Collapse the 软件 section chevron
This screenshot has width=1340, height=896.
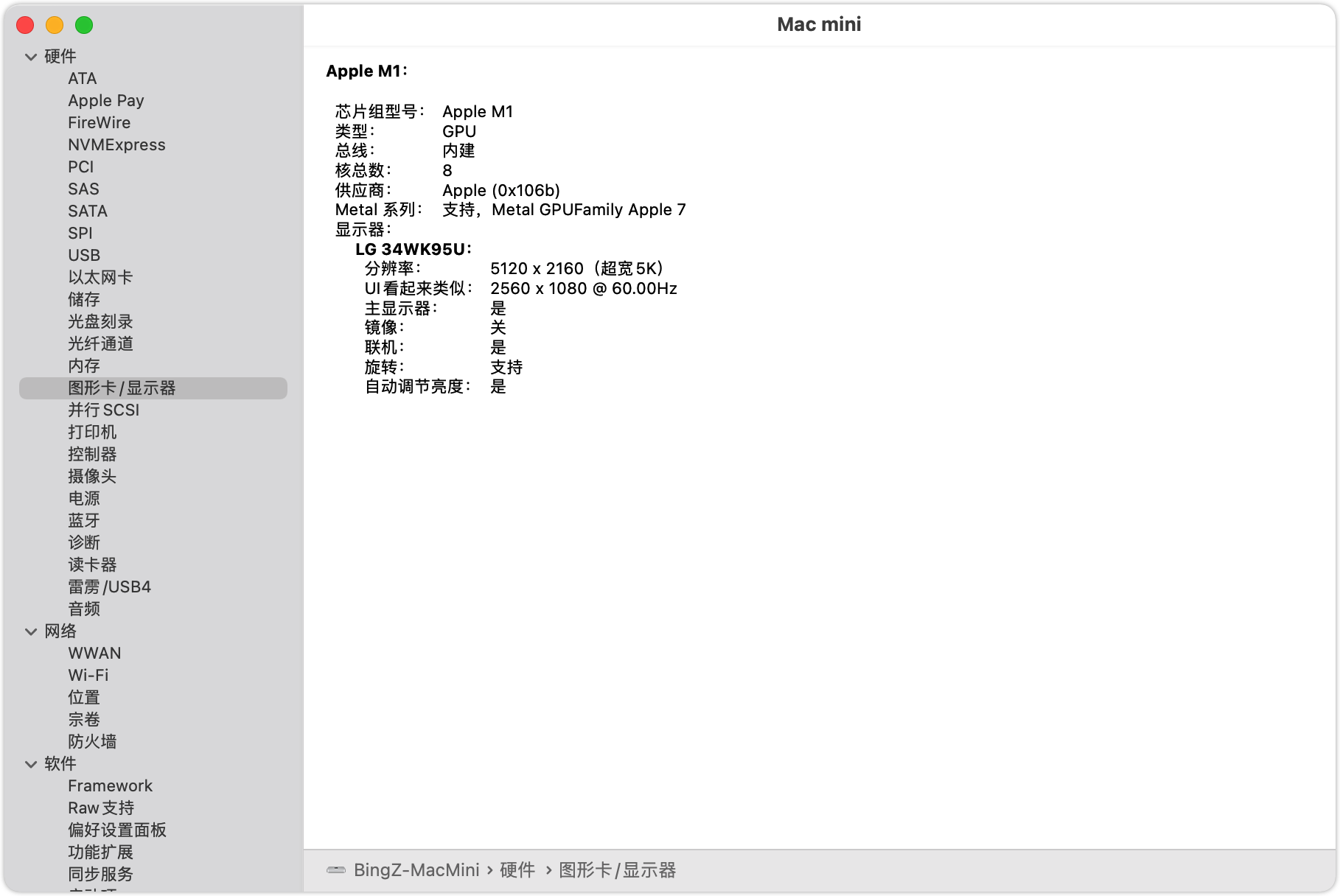(x=31, y=764)
